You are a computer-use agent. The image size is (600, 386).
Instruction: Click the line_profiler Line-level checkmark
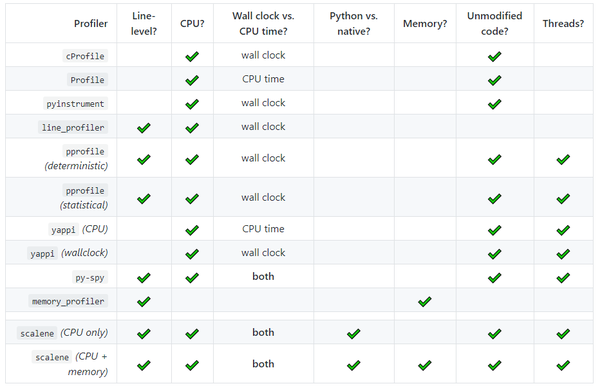tap(143, 128)
